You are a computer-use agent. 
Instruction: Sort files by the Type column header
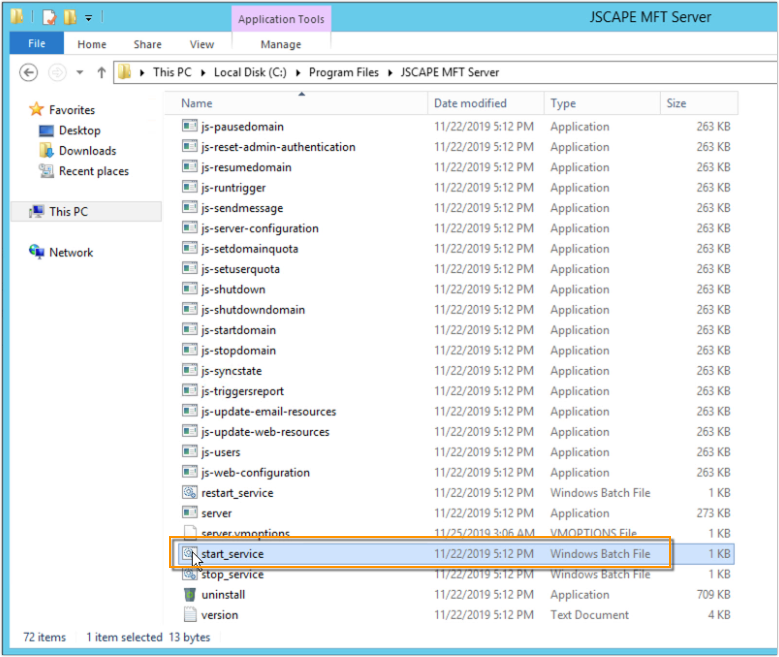tap(602, 103)
